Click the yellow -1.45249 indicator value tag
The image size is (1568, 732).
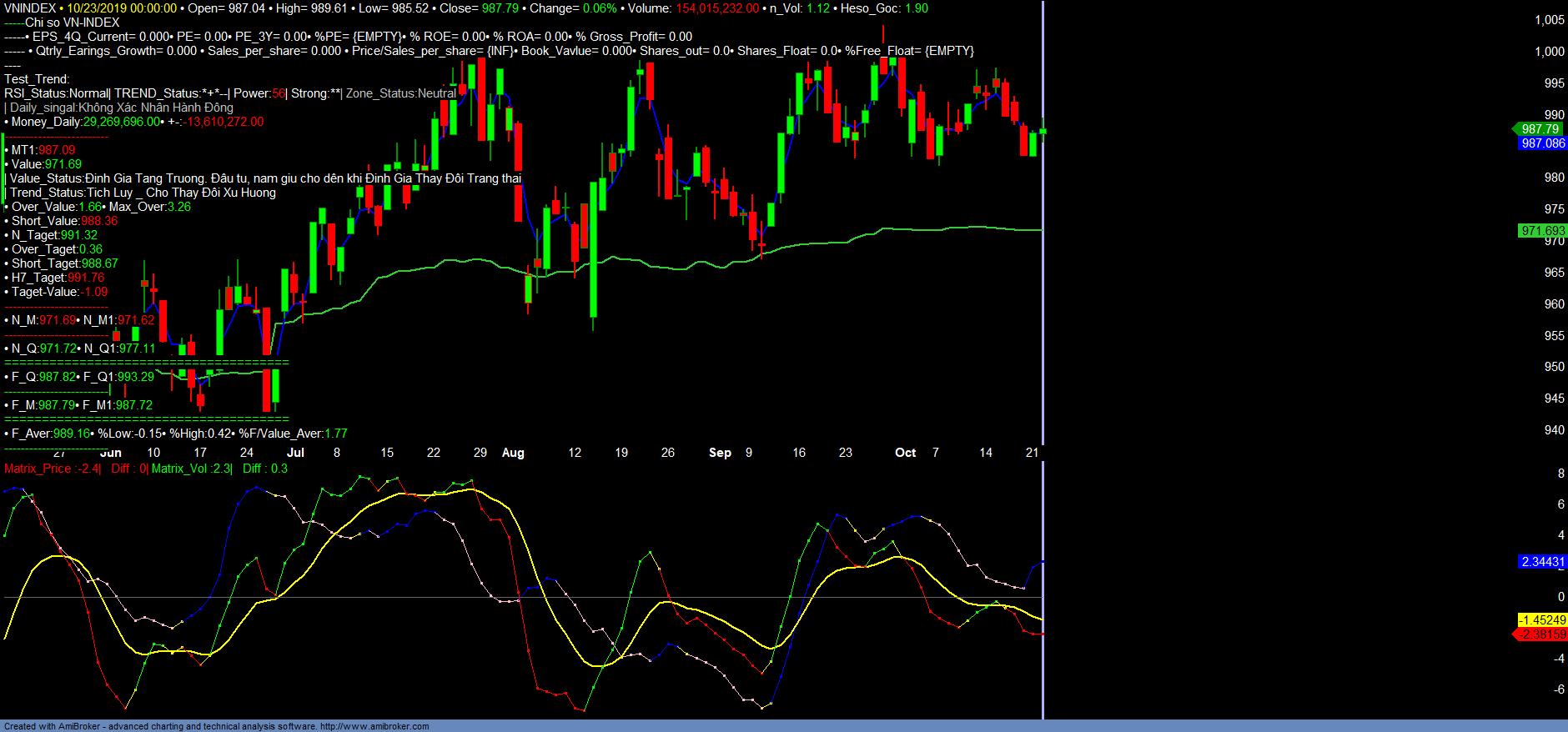coord(1542,620)
